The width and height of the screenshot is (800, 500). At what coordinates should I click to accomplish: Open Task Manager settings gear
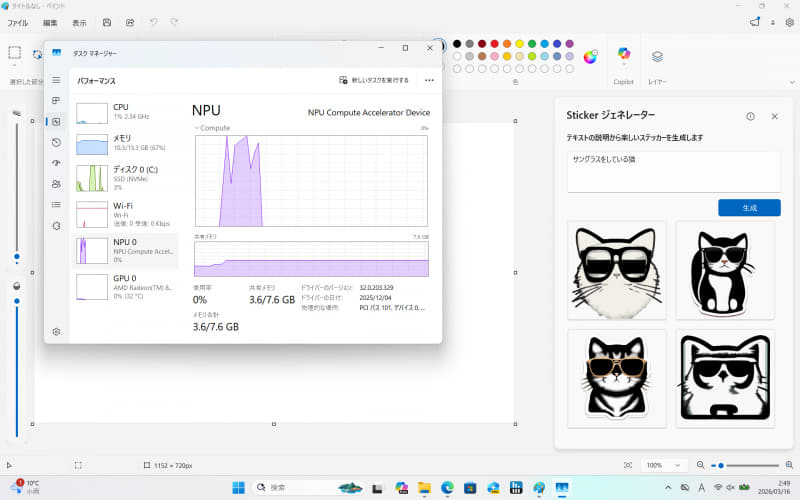pos(56,332)
